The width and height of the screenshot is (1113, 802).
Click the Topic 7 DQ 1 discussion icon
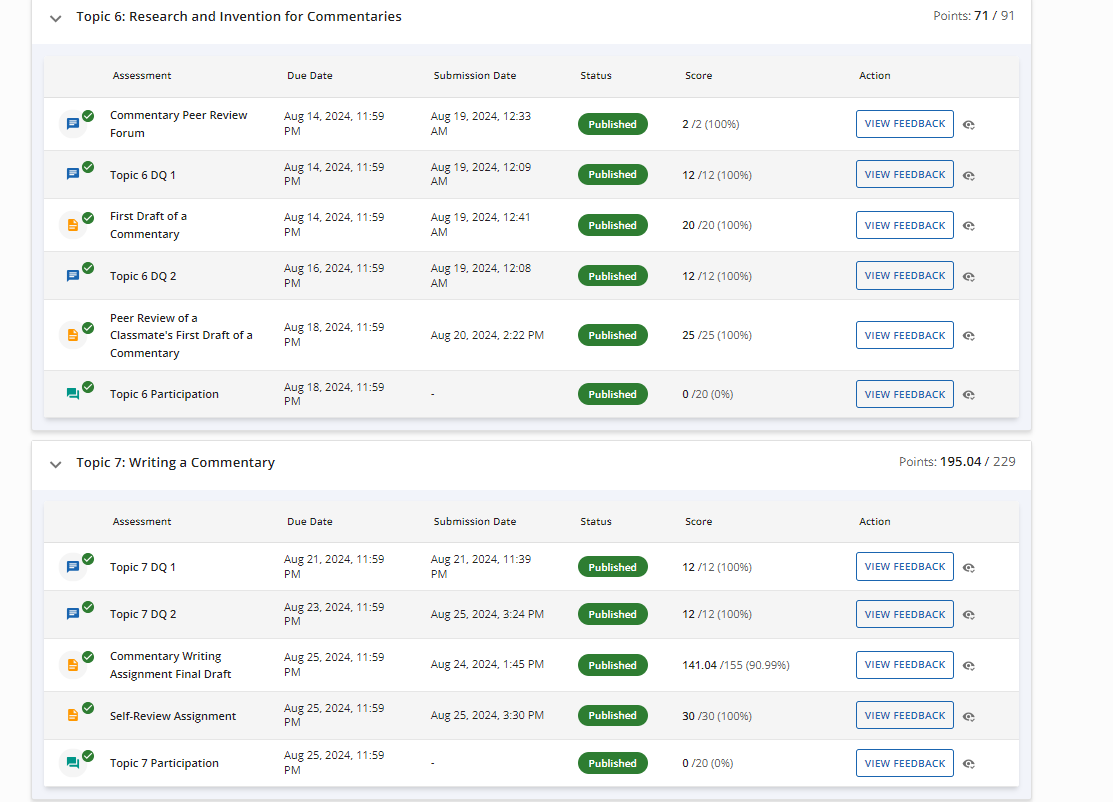pos(72,566)
